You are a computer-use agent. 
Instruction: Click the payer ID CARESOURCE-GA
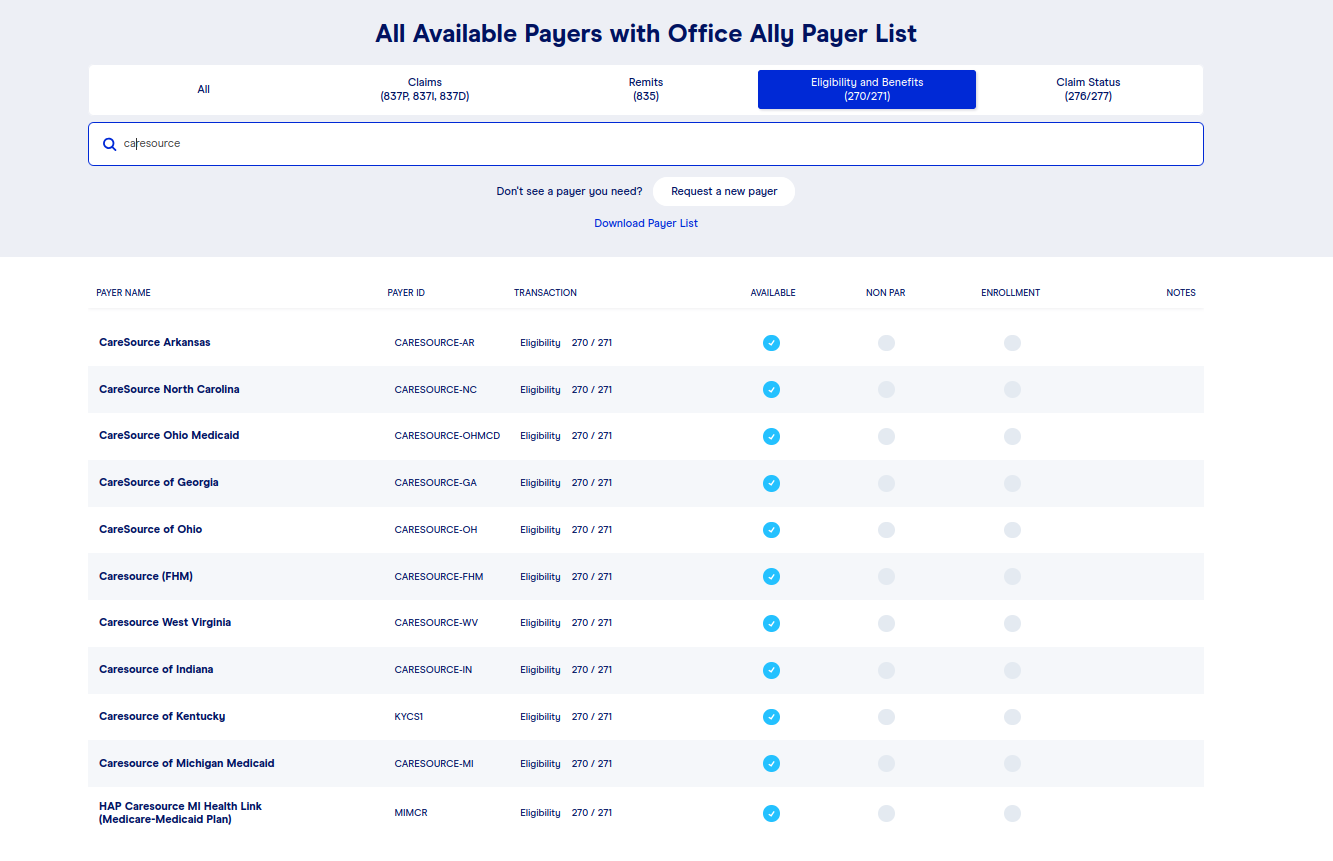point(436,483)
